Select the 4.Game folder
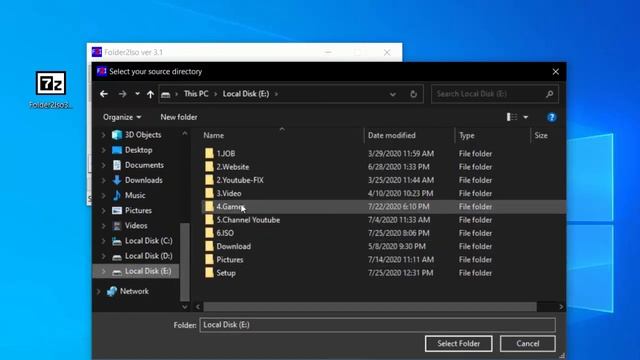640x360 pixels. tap(384, 207)
